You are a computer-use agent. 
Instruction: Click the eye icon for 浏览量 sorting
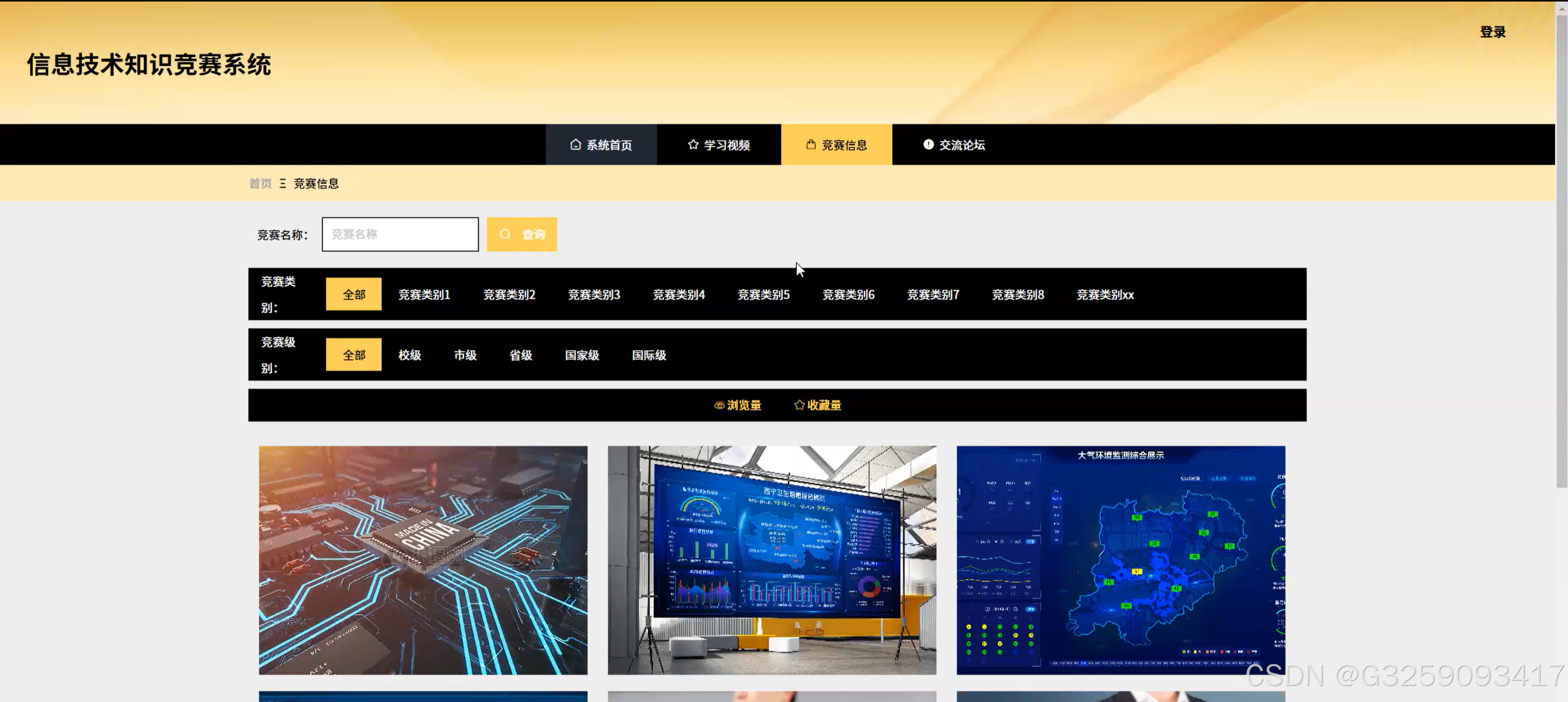click(x=719, y=405)
